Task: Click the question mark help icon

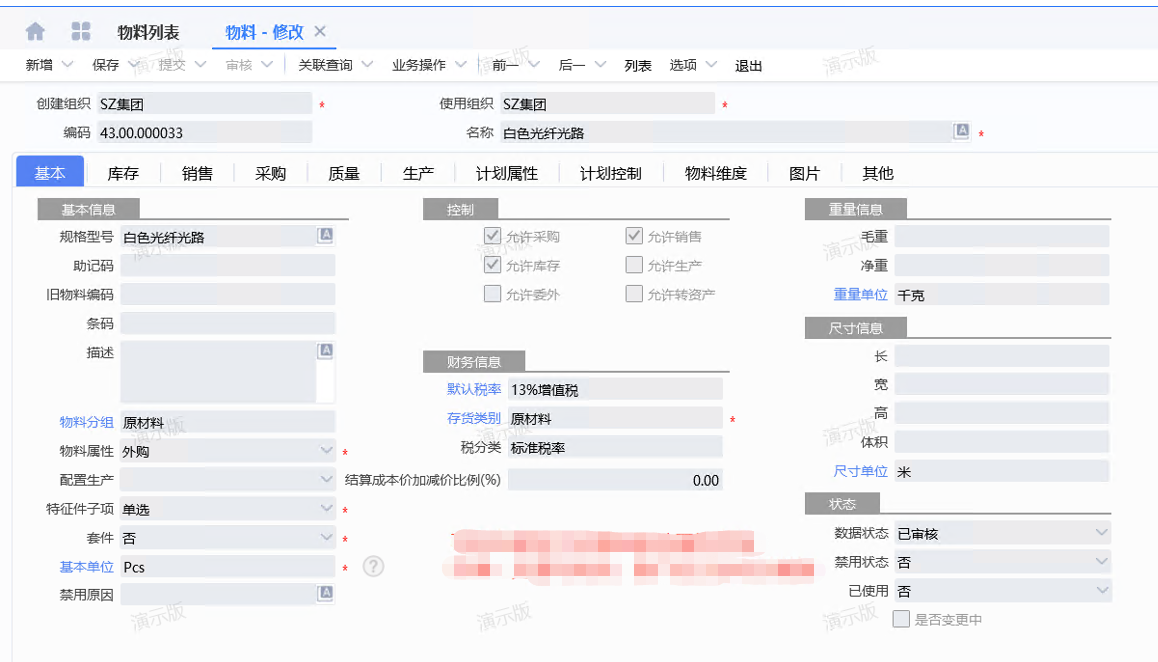Action: (x=373, y=567)
